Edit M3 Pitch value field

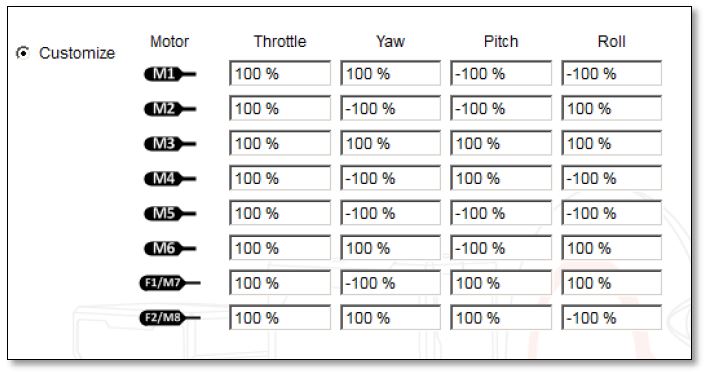[501, 143]
